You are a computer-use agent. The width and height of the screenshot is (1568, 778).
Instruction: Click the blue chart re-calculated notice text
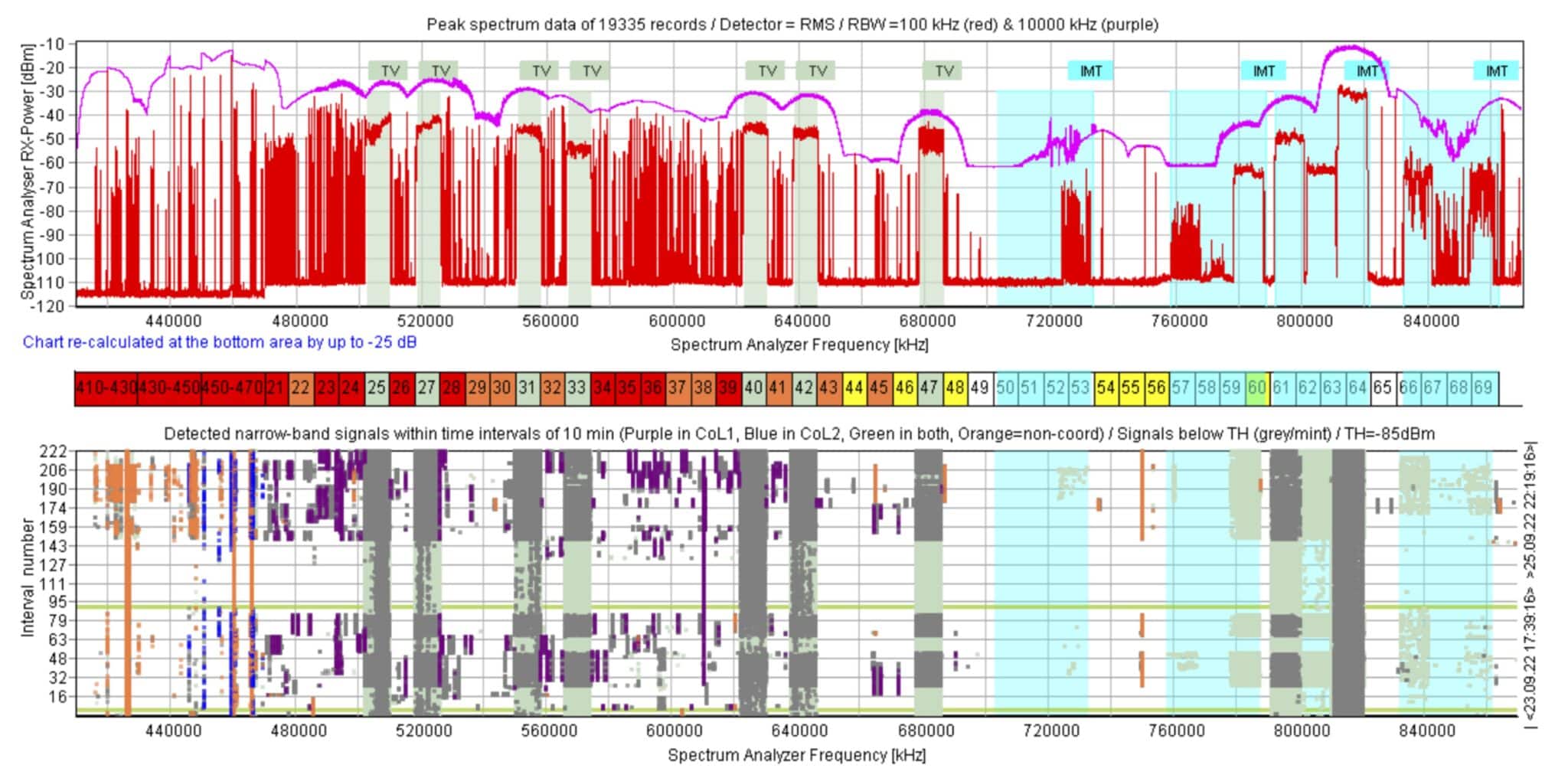[220, 342]
